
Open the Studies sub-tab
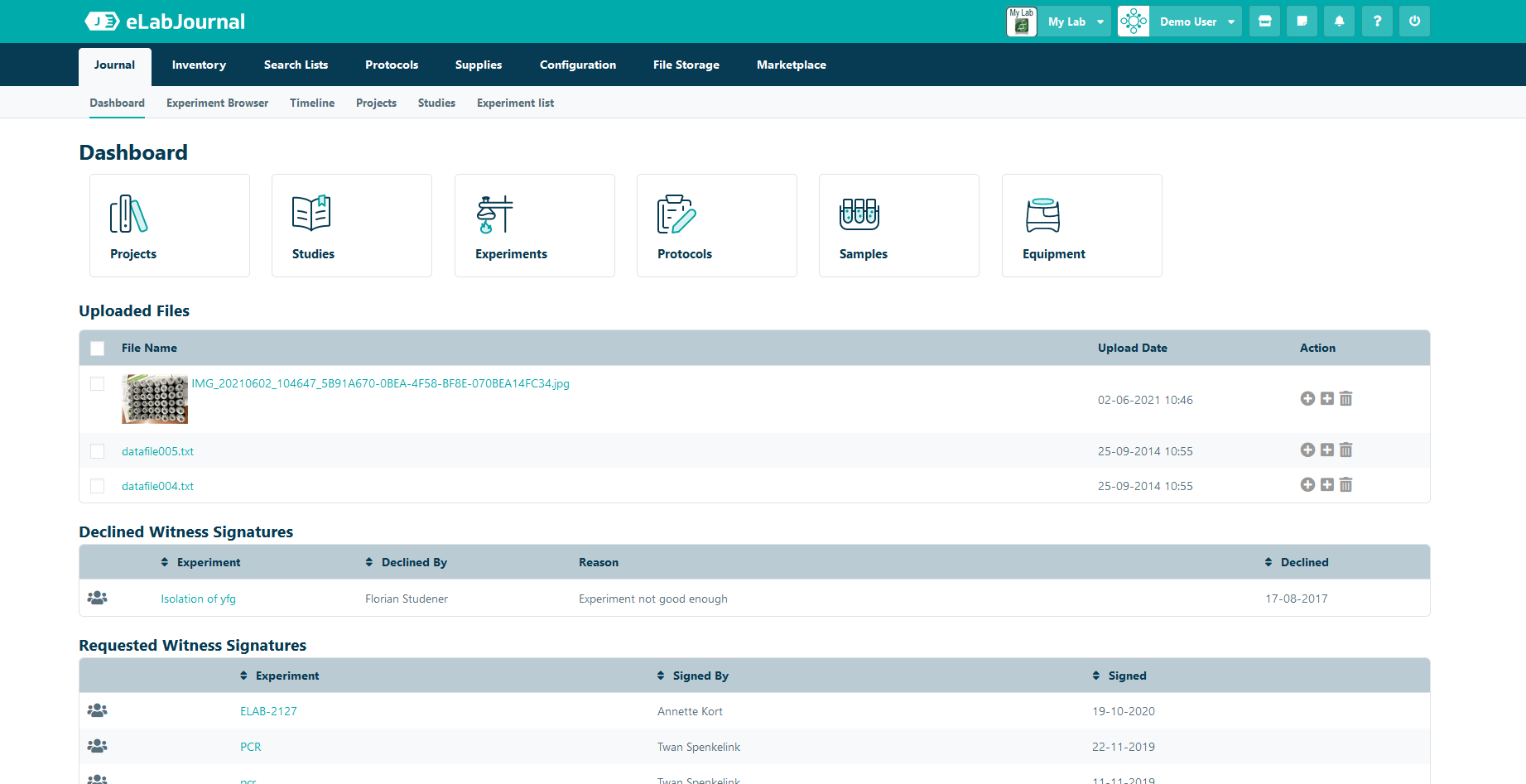[x=436, y=103]
